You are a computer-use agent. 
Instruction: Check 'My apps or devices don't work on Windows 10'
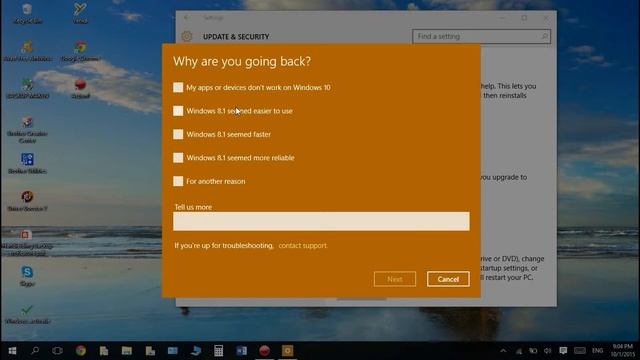pyautogui.click(x=178, y=87)
